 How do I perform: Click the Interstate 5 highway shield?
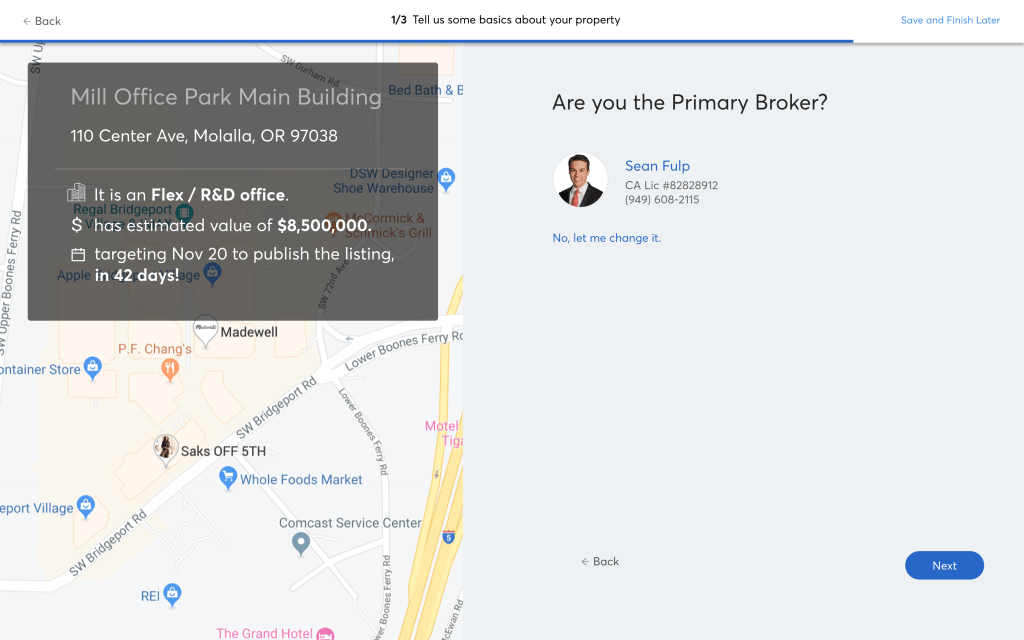click(449, 537)
